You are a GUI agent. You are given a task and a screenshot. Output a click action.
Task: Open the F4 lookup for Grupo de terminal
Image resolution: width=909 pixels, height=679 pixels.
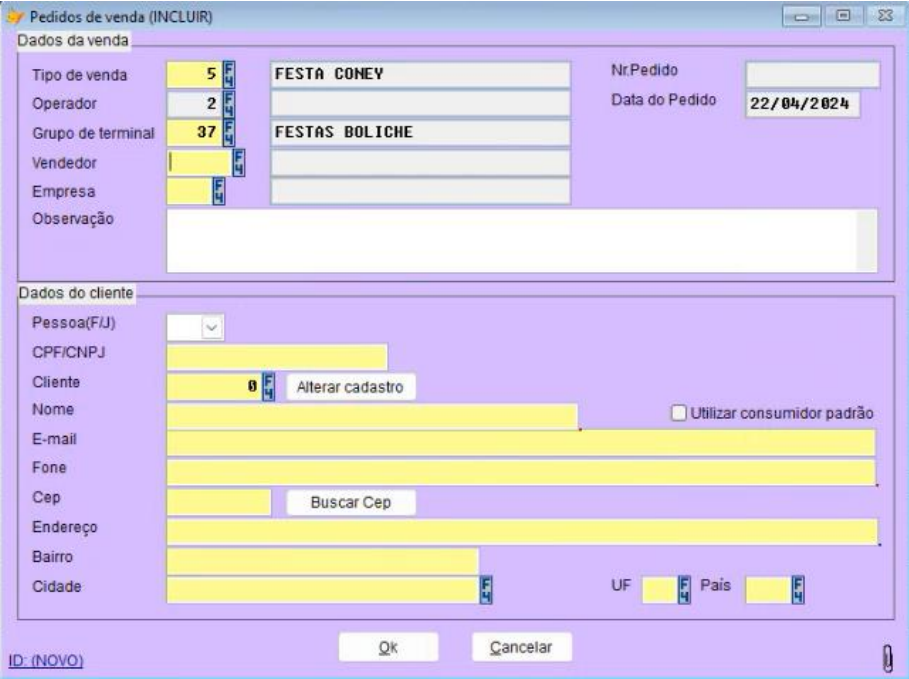coord(227,133)
